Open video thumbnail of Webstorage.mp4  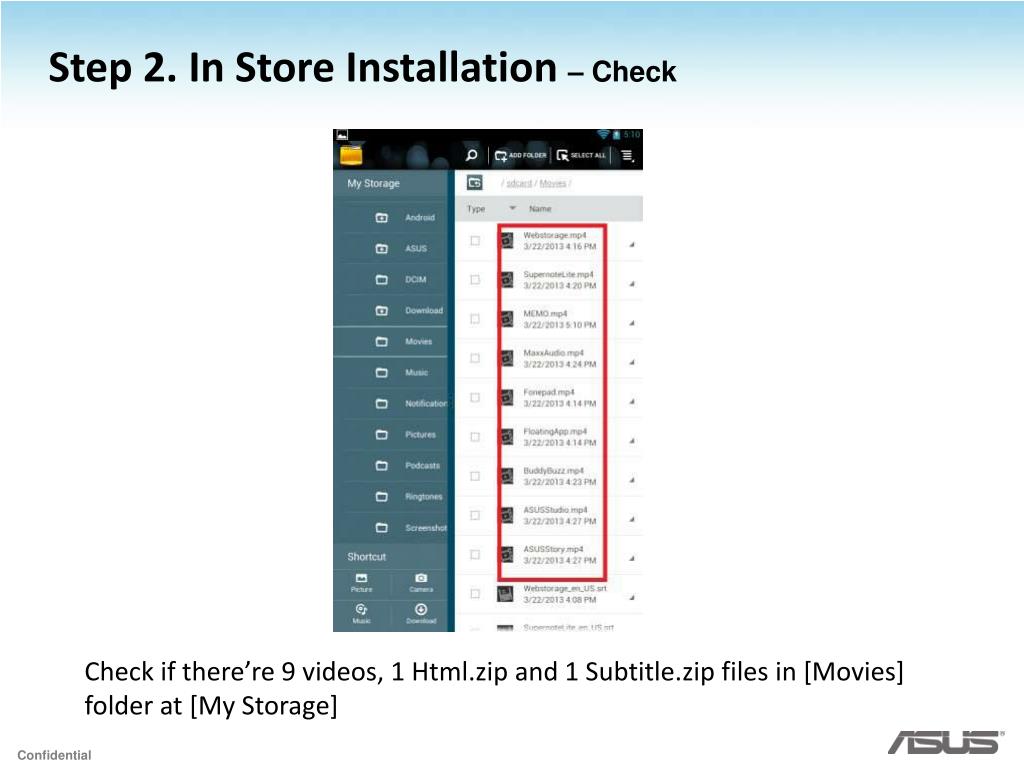[507, 241]
